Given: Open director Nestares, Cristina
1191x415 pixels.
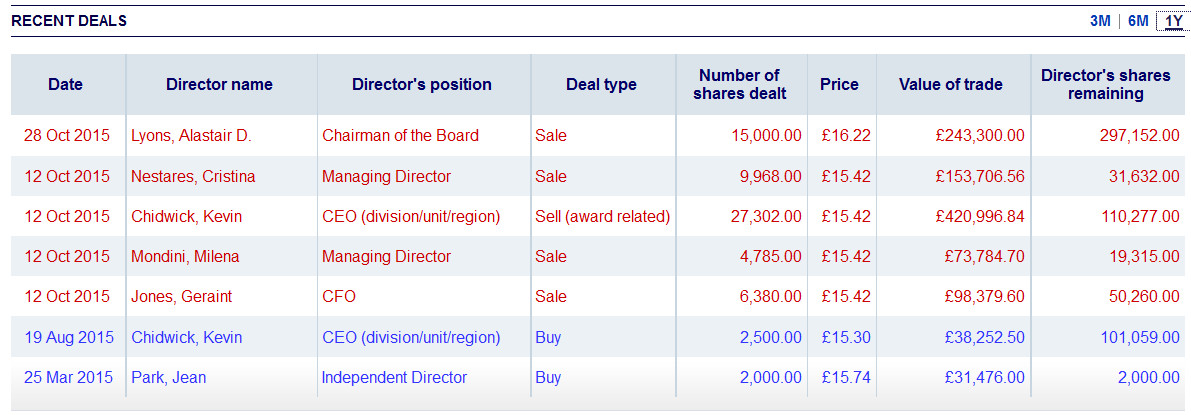Looking at the screenshot, I should (193, 177).
